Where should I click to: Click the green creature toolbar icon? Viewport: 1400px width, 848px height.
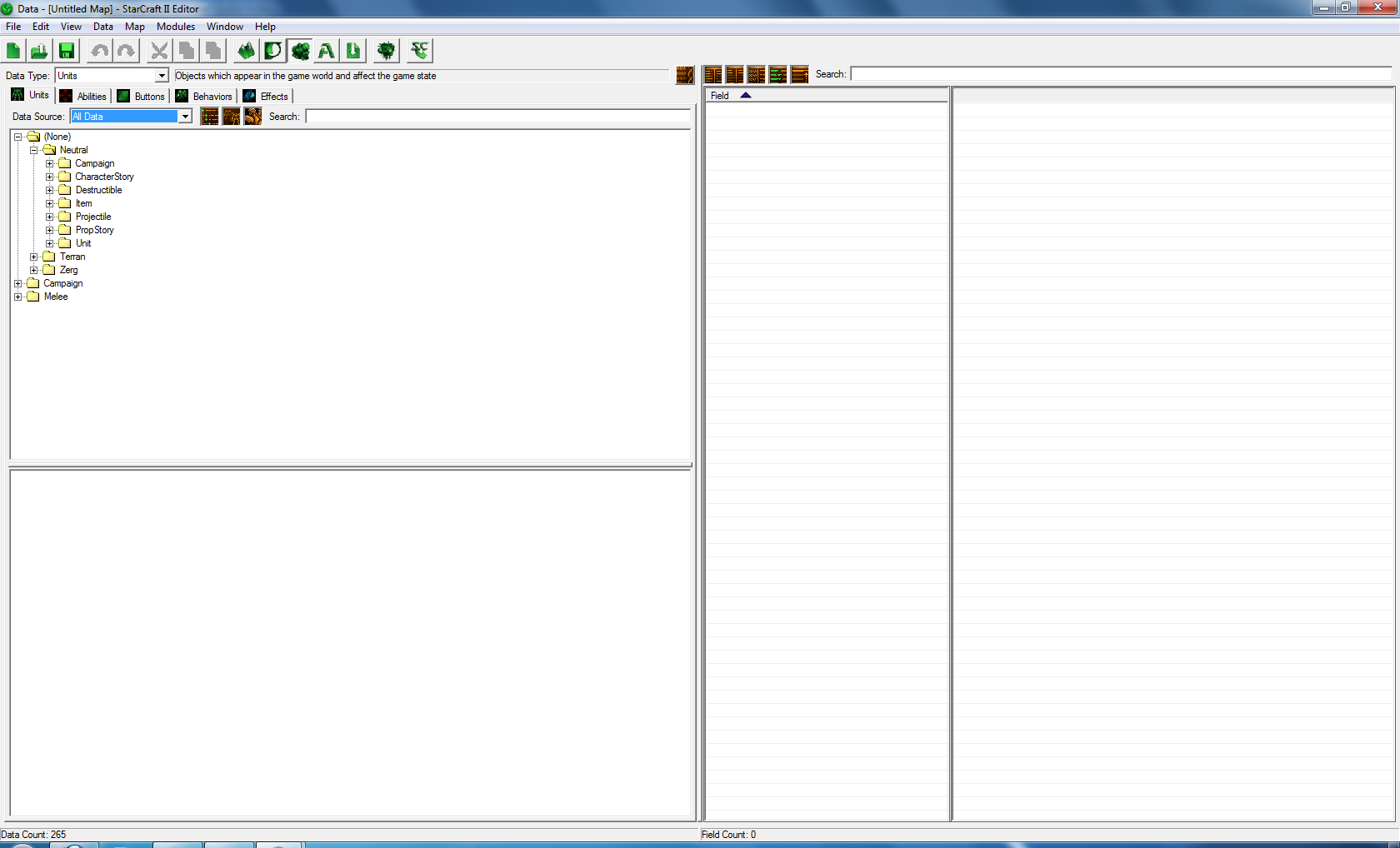click(x=387, y=51)
